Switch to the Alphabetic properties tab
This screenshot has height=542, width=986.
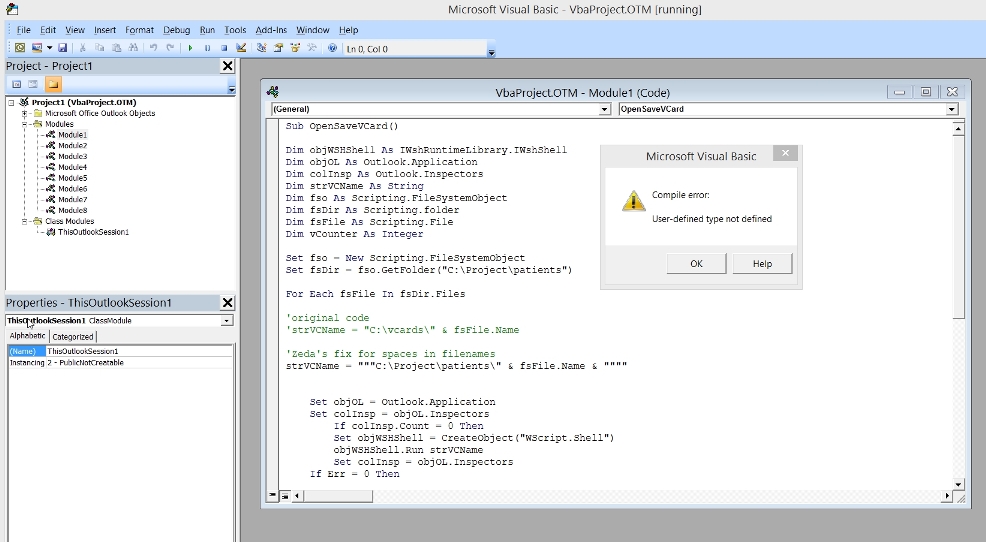[28, 336]
